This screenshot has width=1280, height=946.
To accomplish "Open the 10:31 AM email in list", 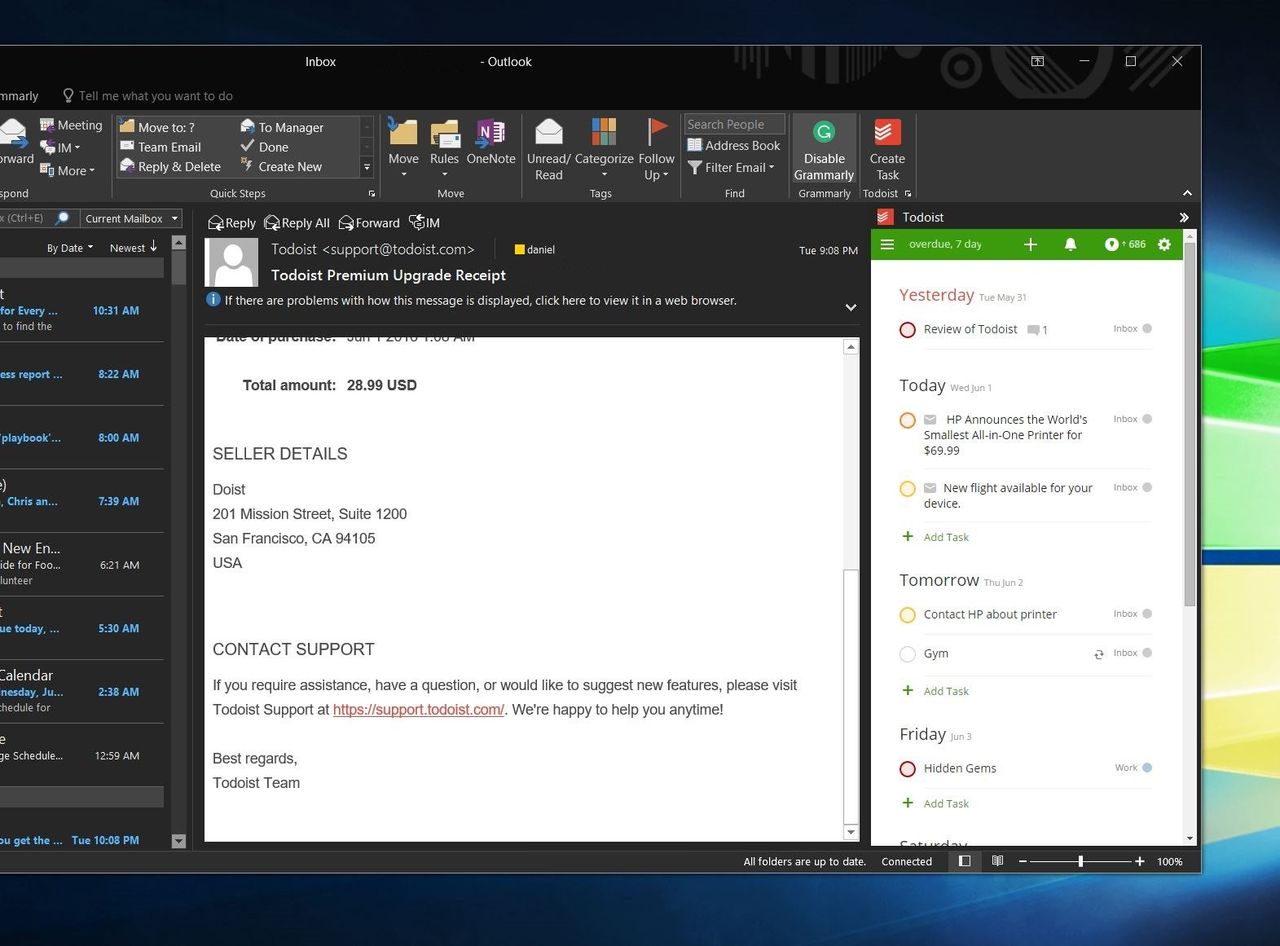I will pyautogui.click(x=82, y=311).
